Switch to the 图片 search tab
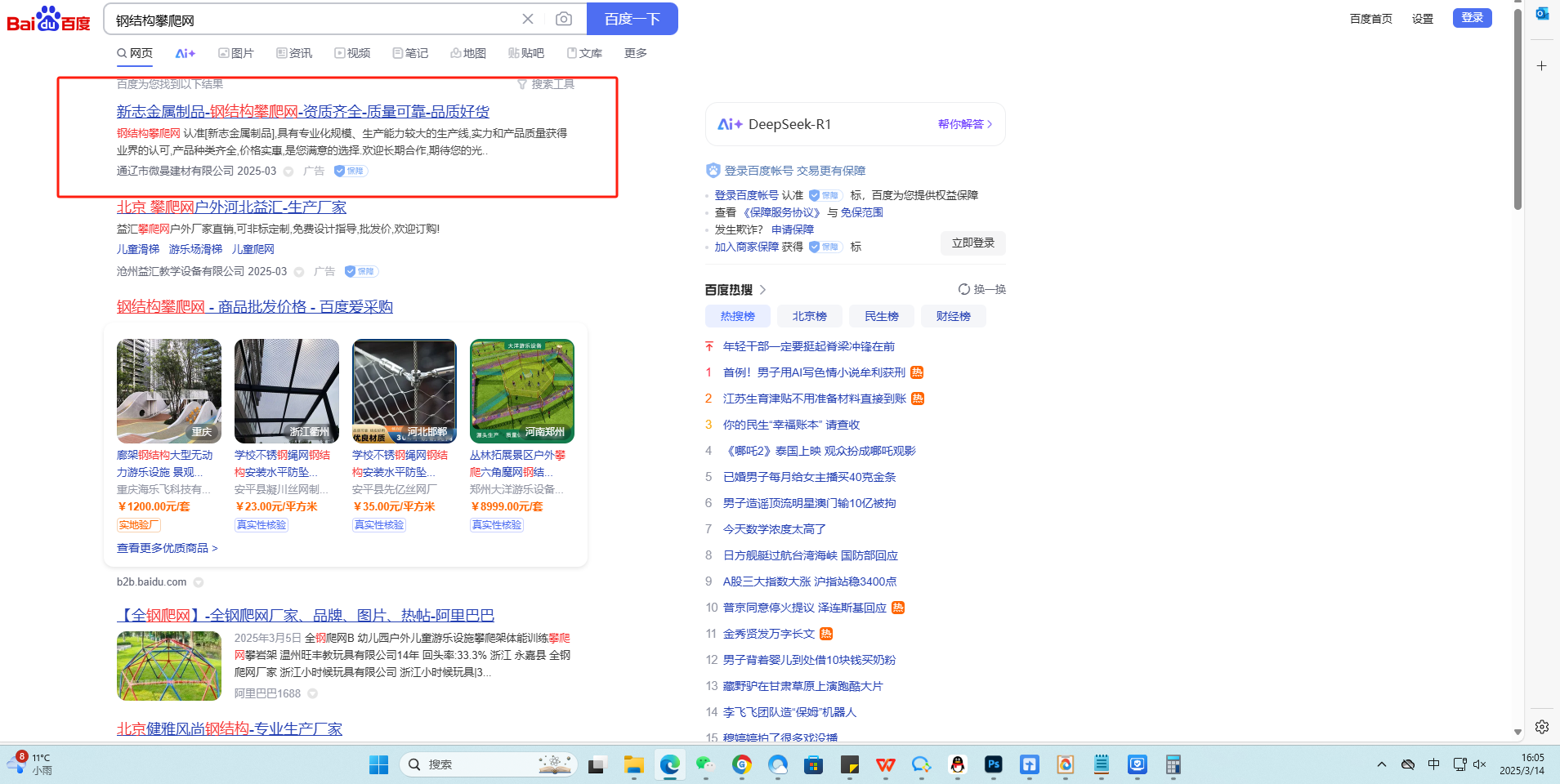This screenshot has width=1560, height=784. 236,53
